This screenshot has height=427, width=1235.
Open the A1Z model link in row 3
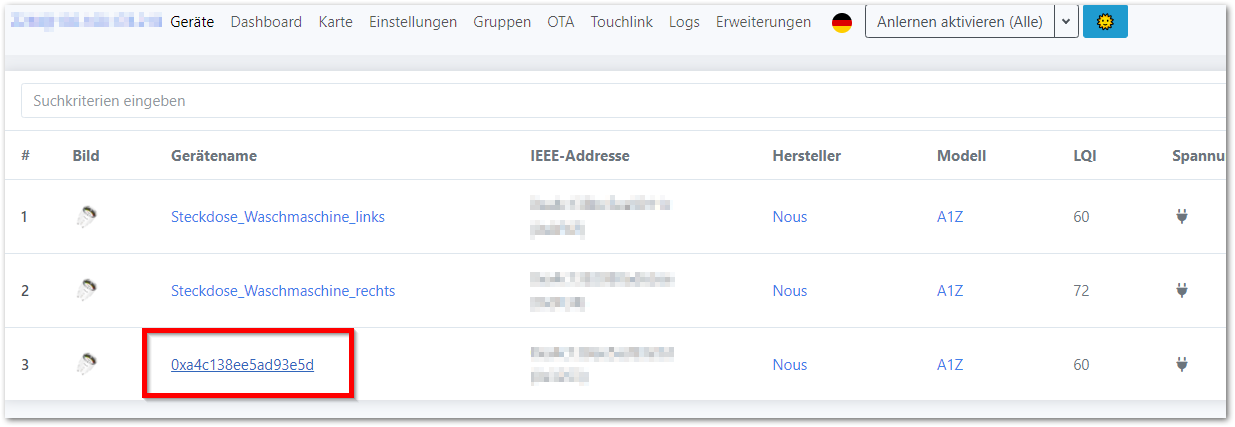(x=949, y=365)
